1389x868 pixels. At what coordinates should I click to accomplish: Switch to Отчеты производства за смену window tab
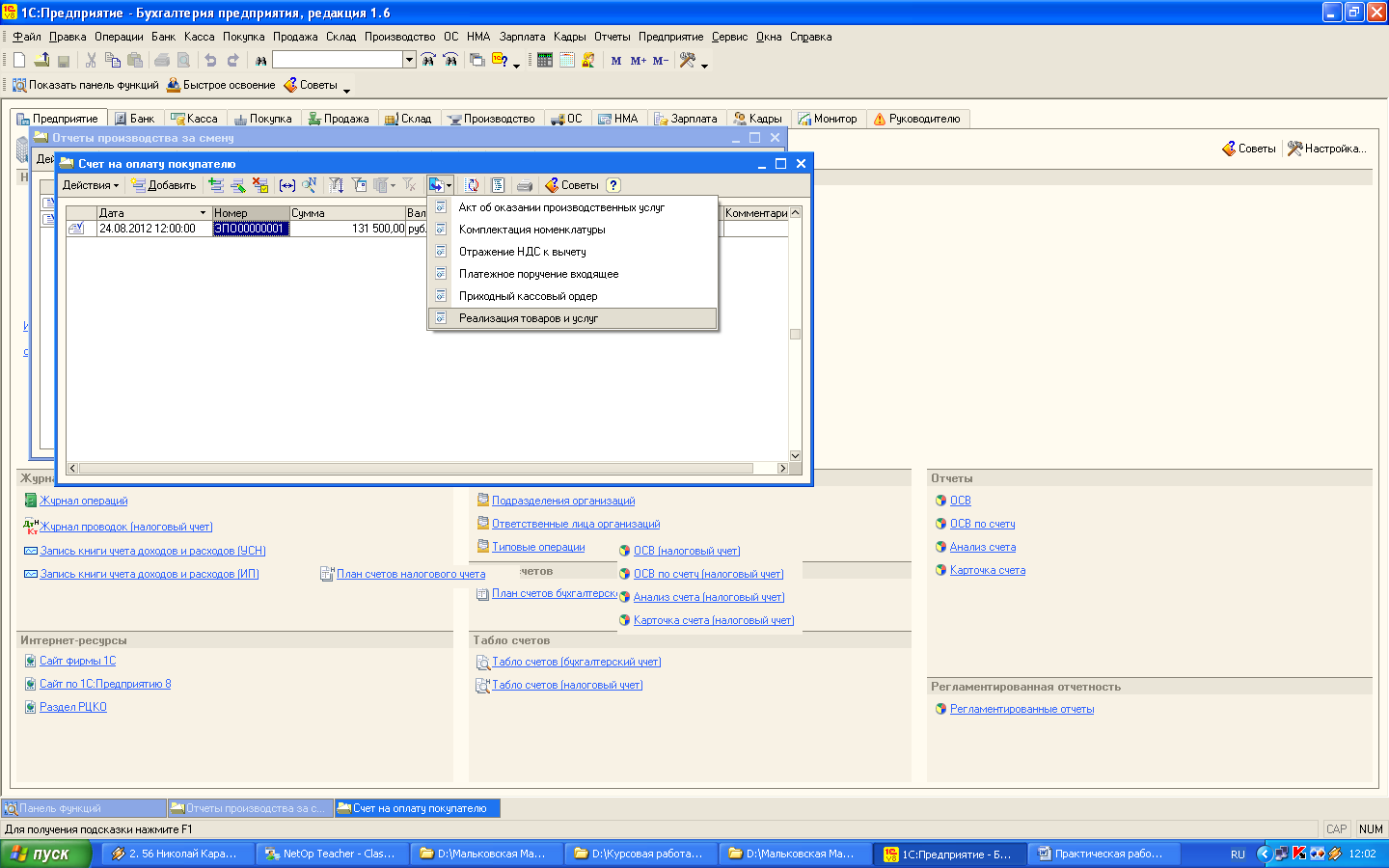click(x=250, y=808)
